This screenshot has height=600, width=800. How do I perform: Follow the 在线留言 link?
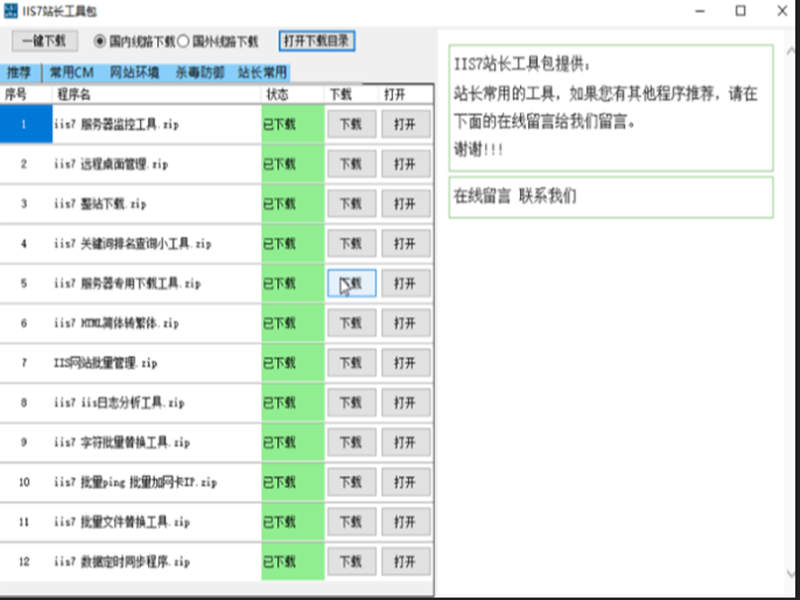tap(482, 196)
